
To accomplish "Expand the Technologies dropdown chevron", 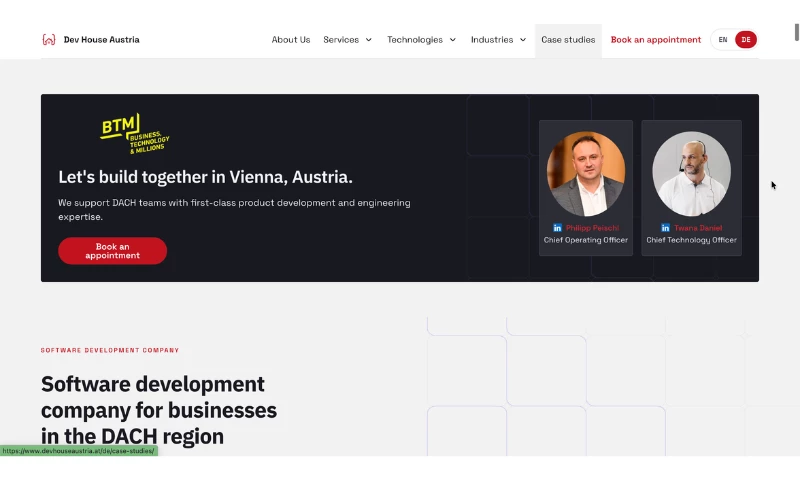I will [453, 40].
